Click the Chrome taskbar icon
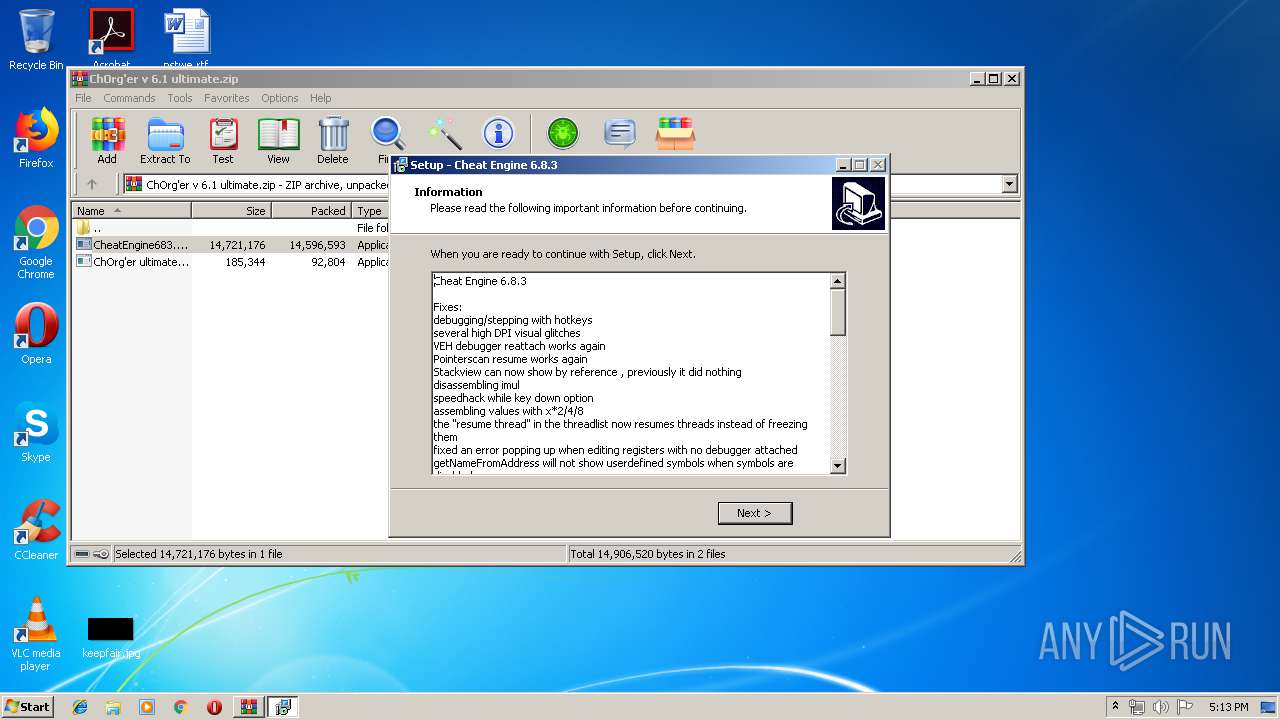The width and height of the screenshot is (1280, 720). point(180,707)
